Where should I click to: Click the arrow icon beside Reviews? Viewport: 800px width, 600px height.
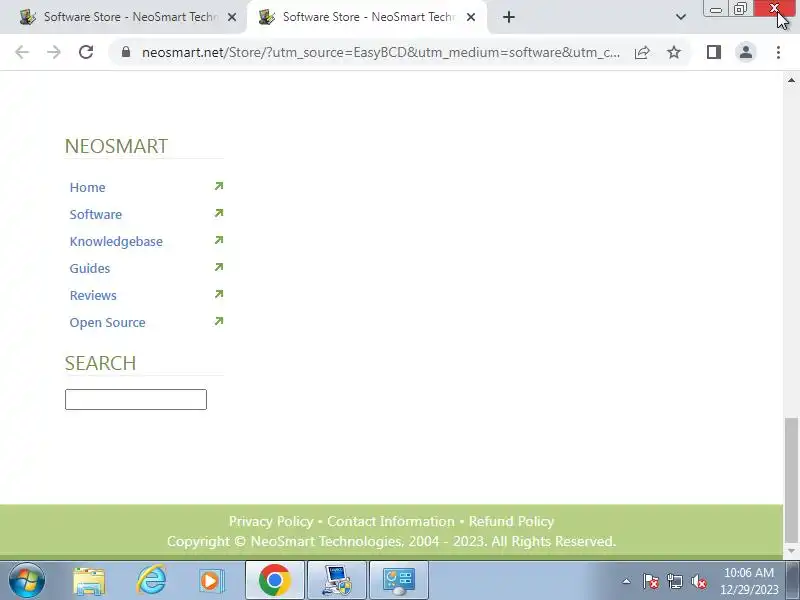(219, 294)
